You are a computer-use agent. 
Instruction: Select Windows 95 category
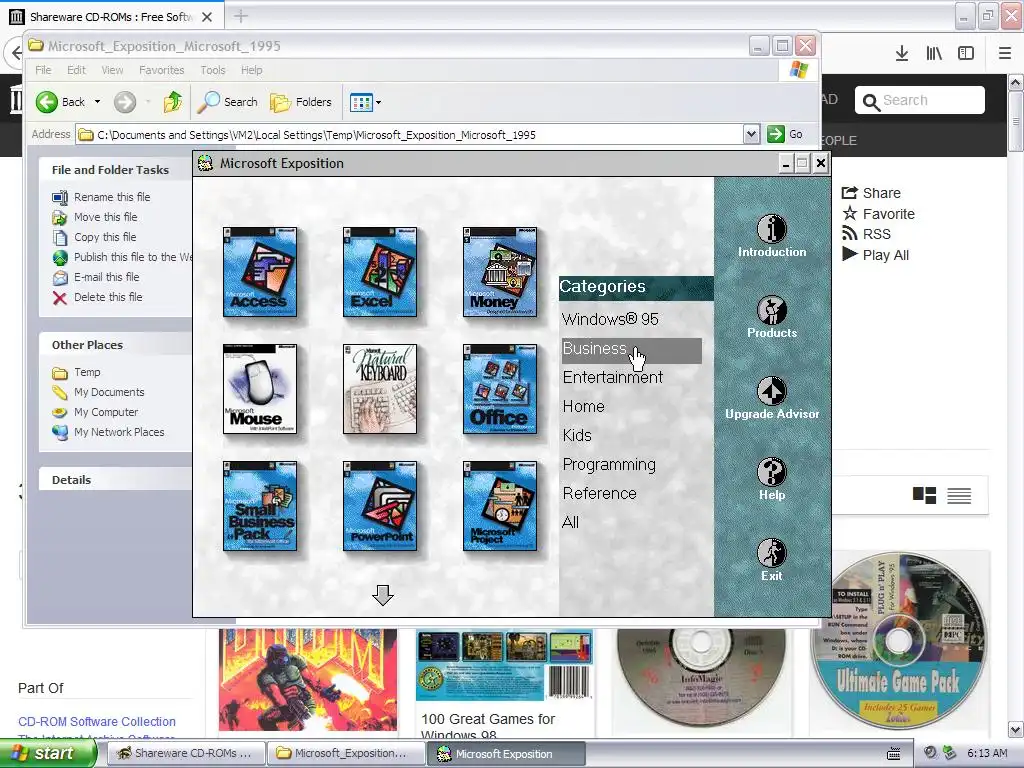tap(610, 319)
